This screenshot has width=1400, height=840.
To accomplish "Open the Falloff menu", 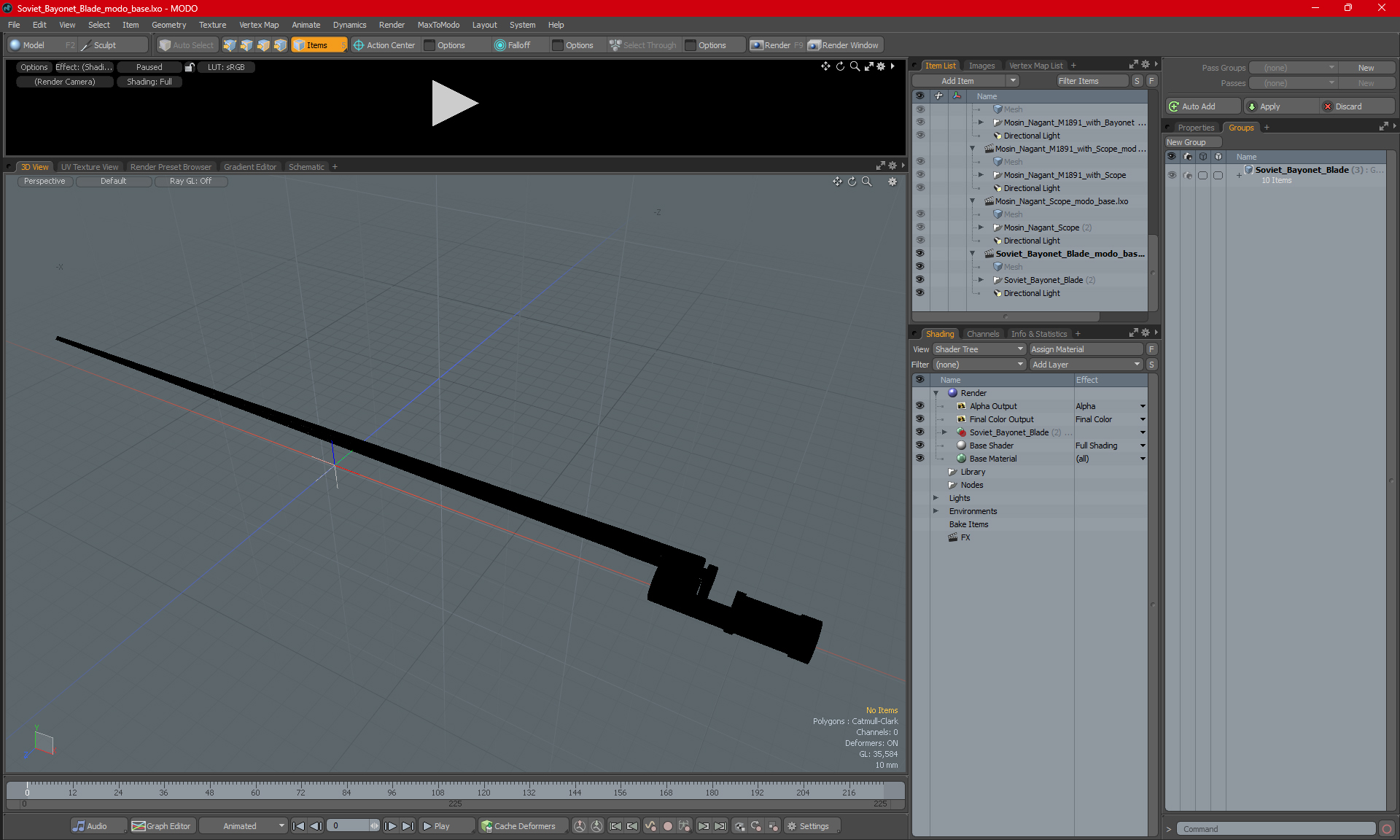I will (x=519, y=45).
